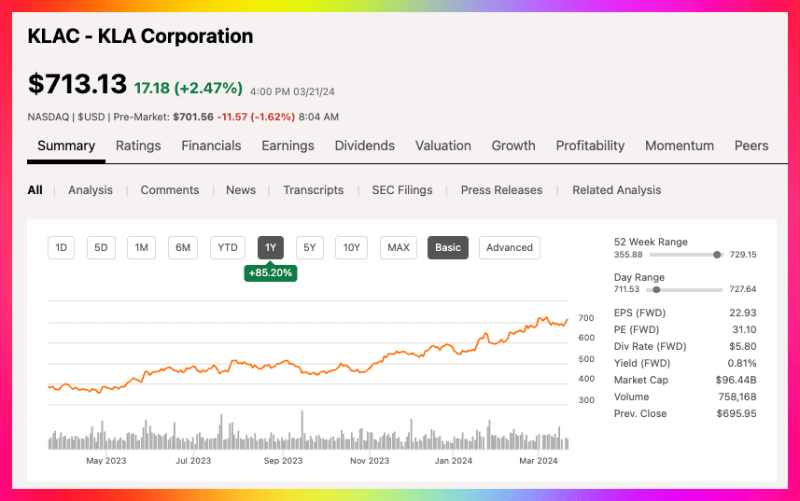Viewport: 800px width, 501px height.
Task: Show the 5Y chart
Action: pos(310,247)
